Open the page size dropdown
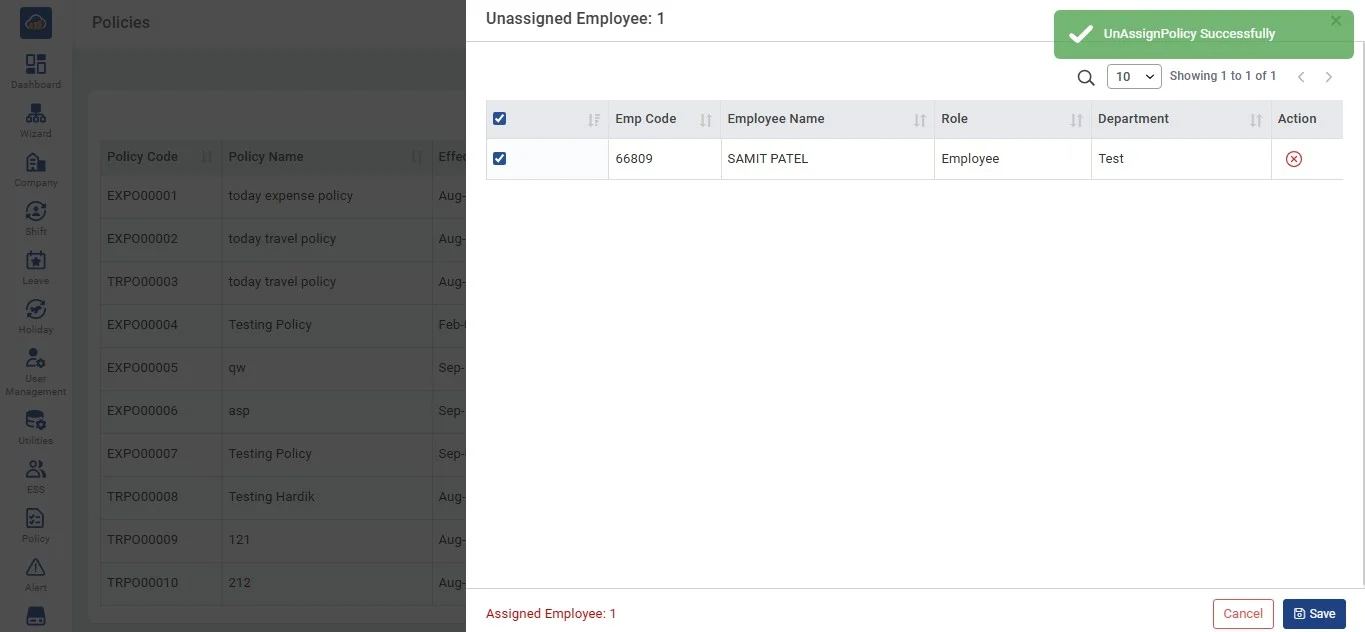This screenshot has width=1365, height=632. [1133, 77]
